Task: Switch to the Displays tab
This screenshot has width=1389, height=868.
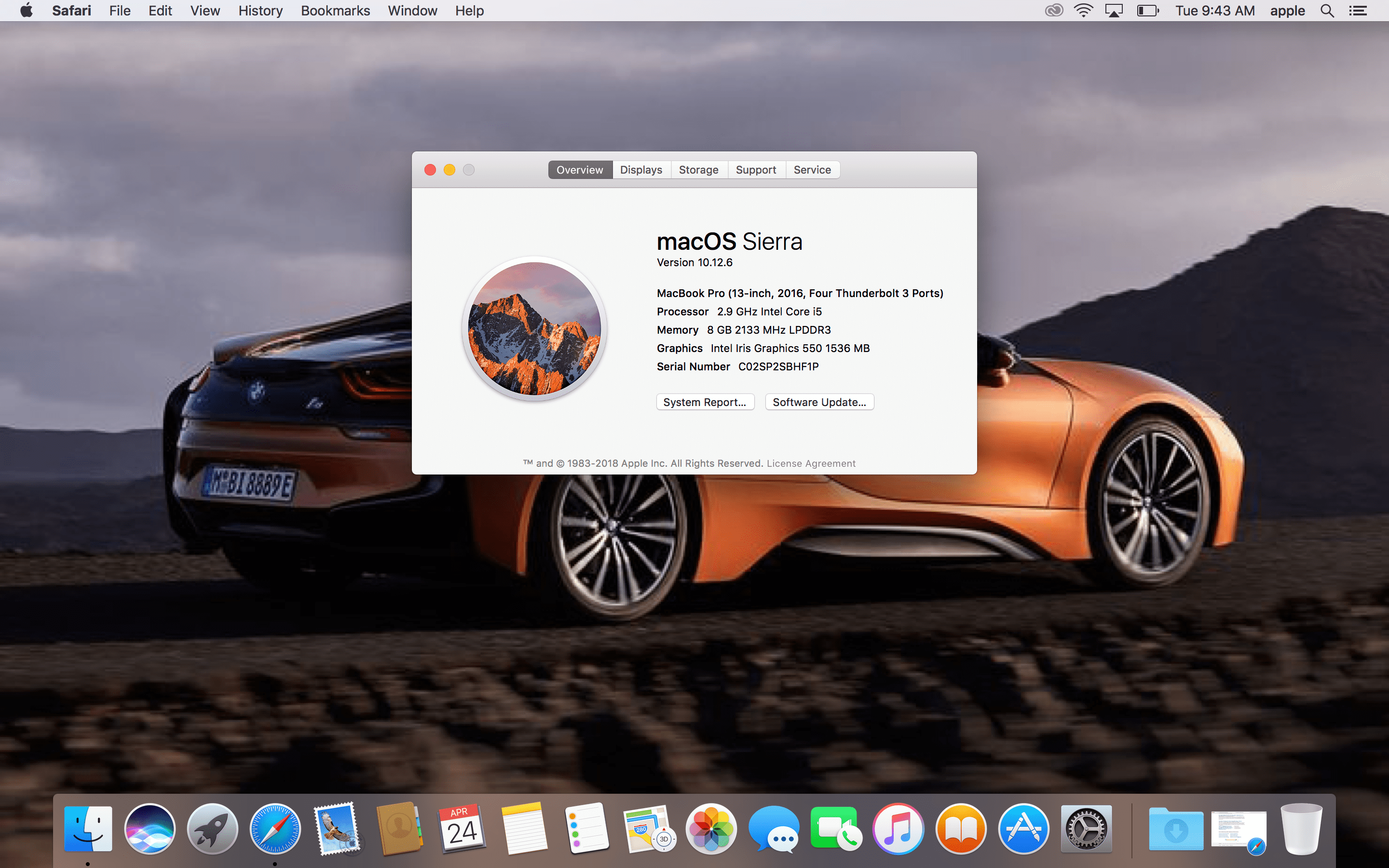Action: pos(640,170)
